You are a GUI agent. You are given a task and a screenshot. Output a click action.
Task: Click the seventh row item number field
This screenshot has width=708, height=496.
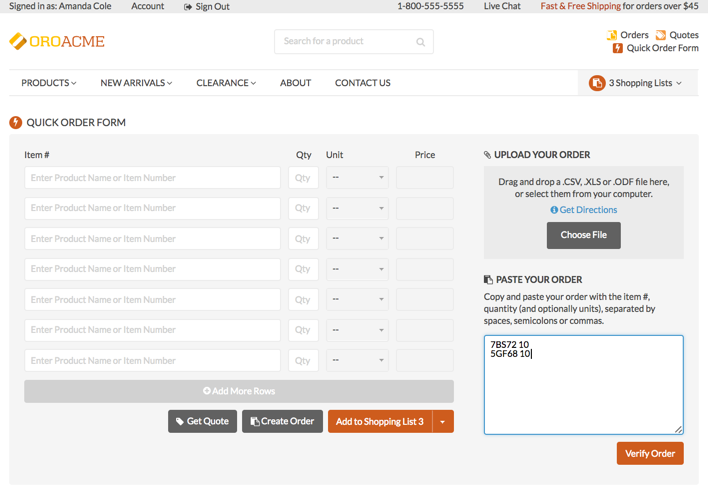[x=152, y=360]
